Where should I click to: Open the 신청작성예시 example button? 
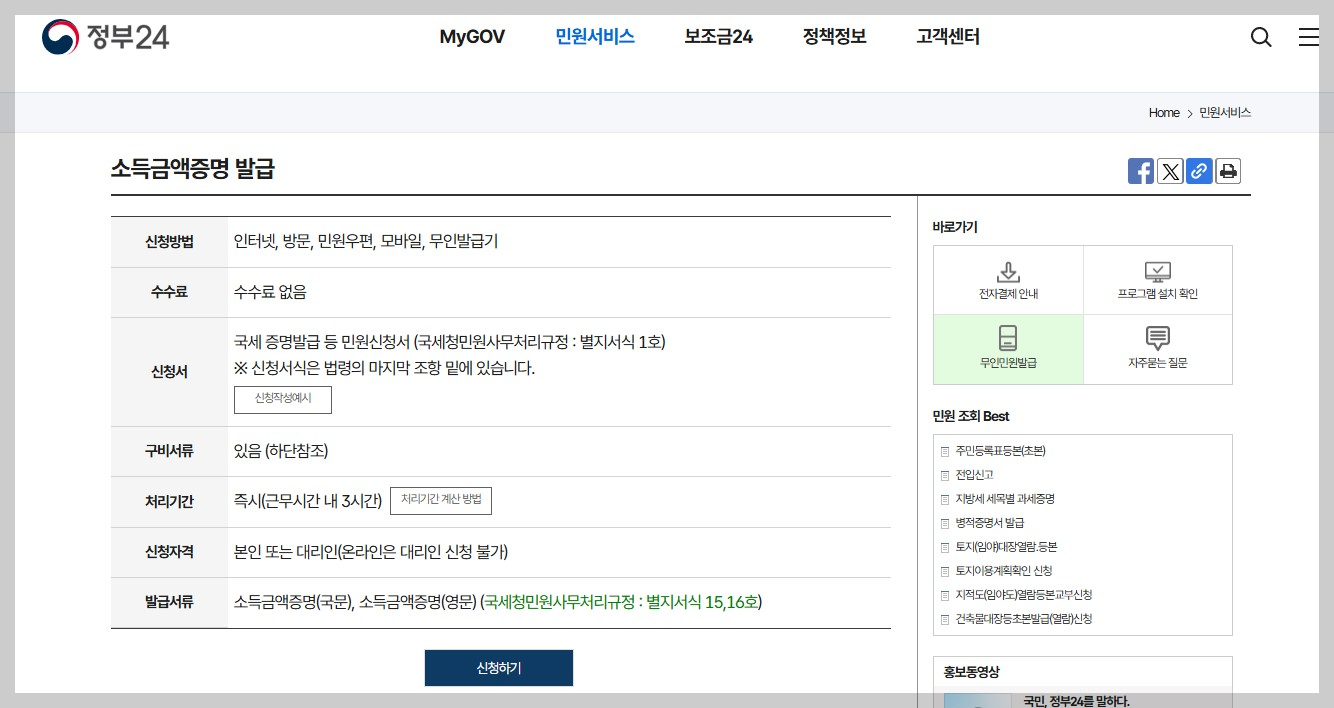[281, 399]
